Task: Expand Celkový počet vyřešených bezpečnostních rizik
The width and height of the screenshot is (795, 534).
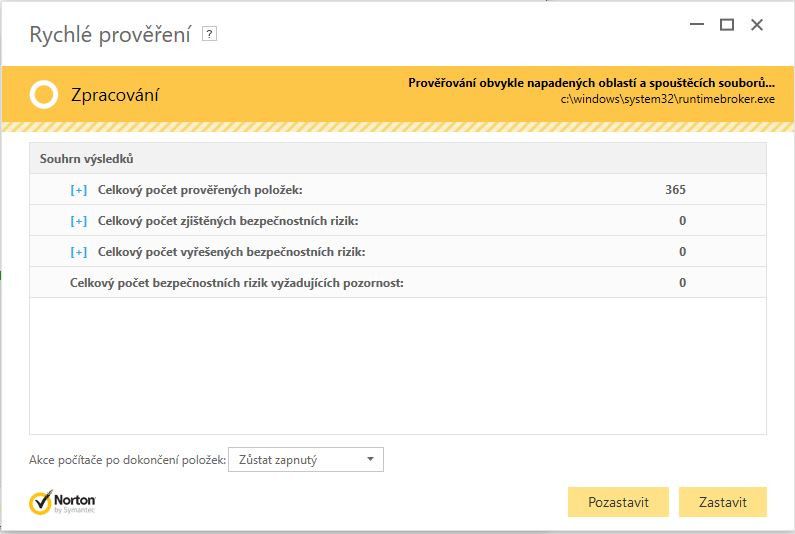Action: pos(79,252)
